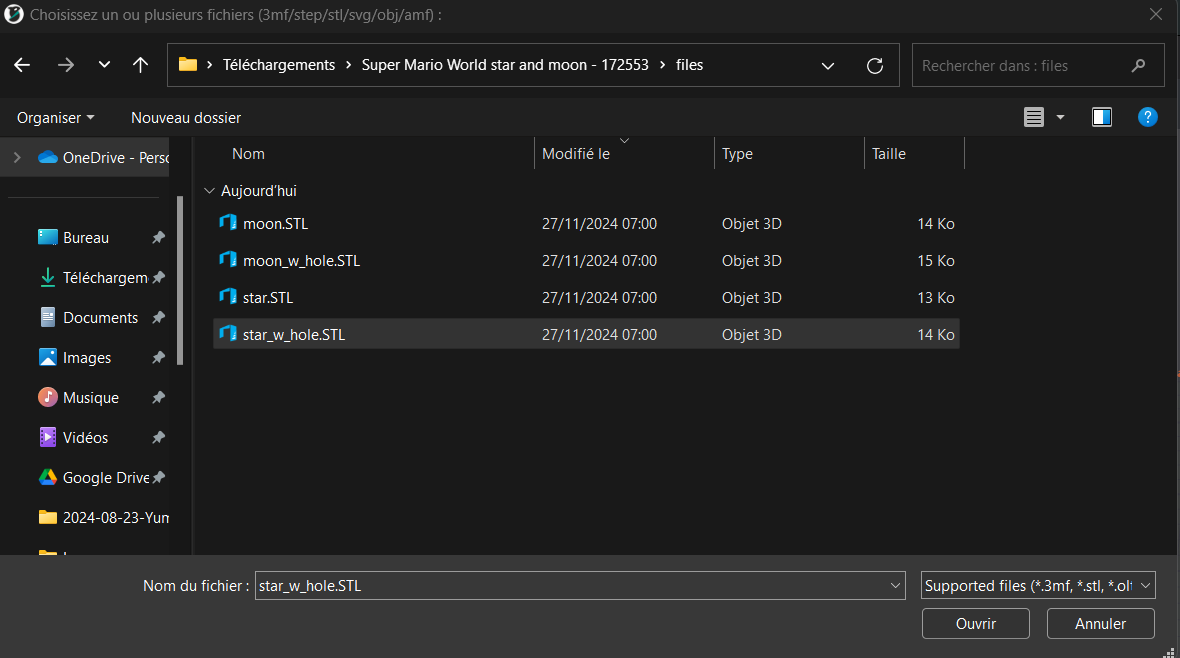Click the search magnifier icon
1180x658 pixels.
(1138, 65)
